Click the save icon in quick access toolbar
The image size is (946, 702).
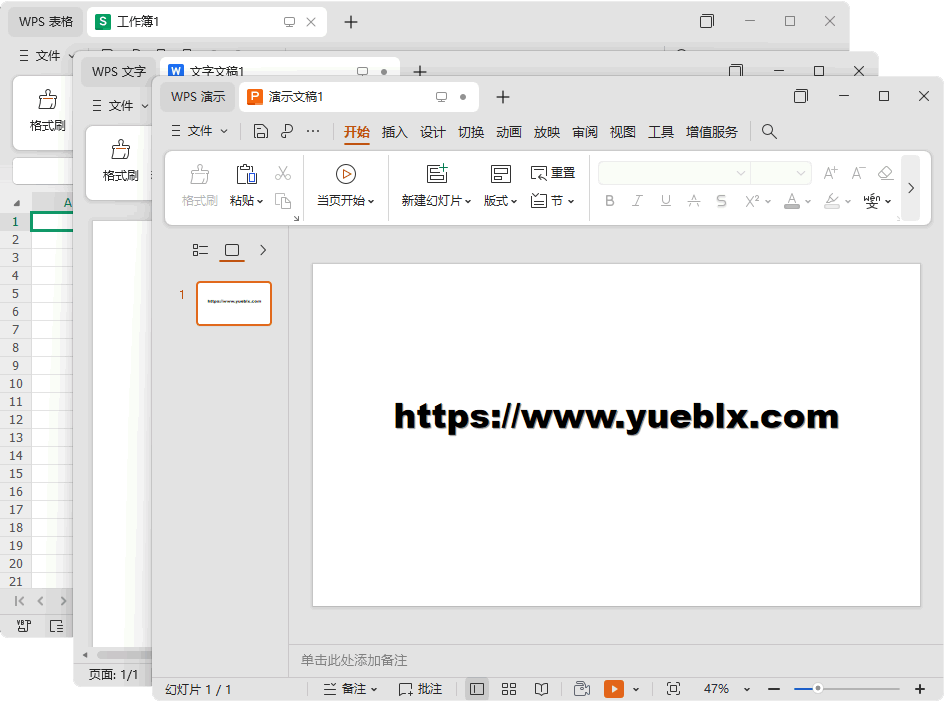[261, 131]
